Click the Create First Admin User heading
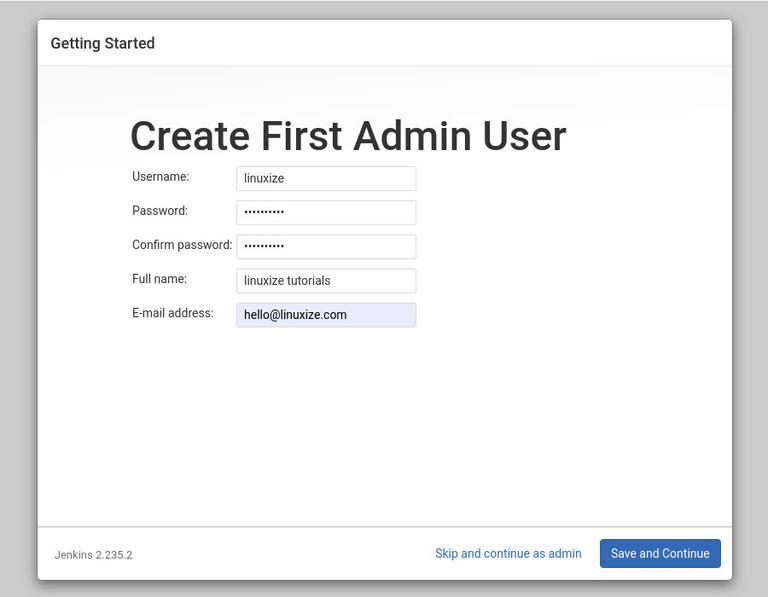This screenshot has height=597, width=768. (x=348, y=136)
